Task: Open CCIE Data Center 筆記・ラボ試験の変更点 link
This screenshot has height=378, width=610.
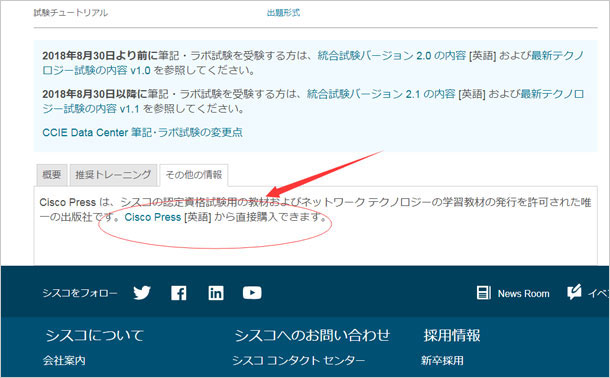Action: coord(142,133)
